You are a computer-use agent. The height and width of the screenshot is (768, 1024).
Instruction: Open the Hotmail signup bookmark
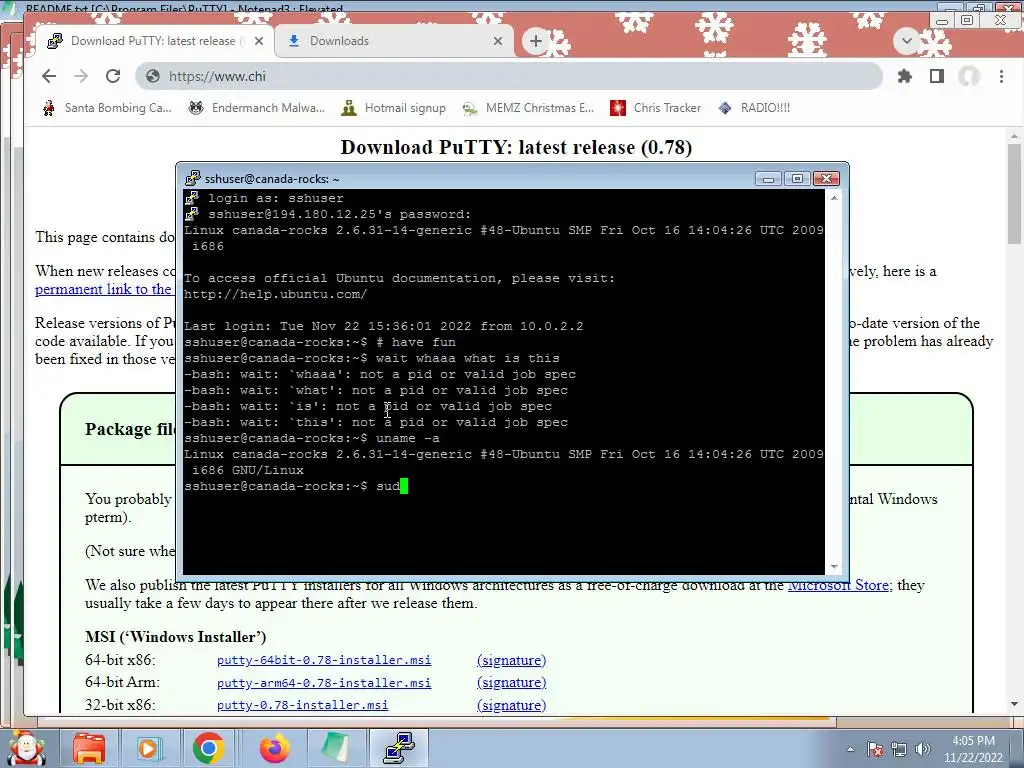tap(394, 108)
